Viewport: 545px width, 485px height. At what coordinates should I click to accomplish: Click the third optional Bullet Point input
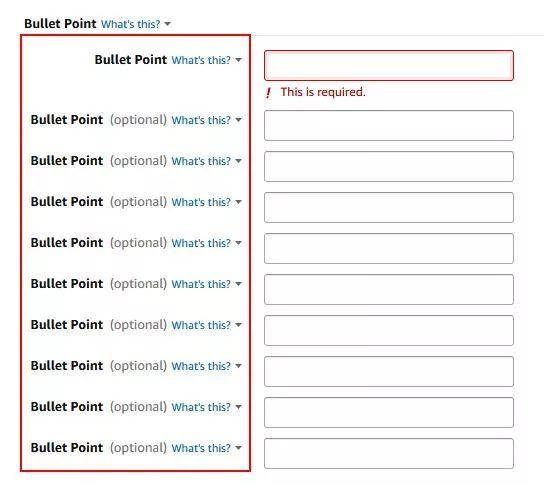pyautogui.click(x=389, y=208)
